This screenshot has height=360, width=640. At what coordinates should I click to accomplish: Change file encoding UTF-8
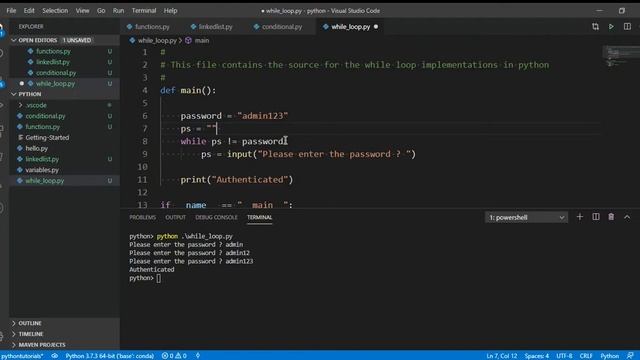pos(564,356)
